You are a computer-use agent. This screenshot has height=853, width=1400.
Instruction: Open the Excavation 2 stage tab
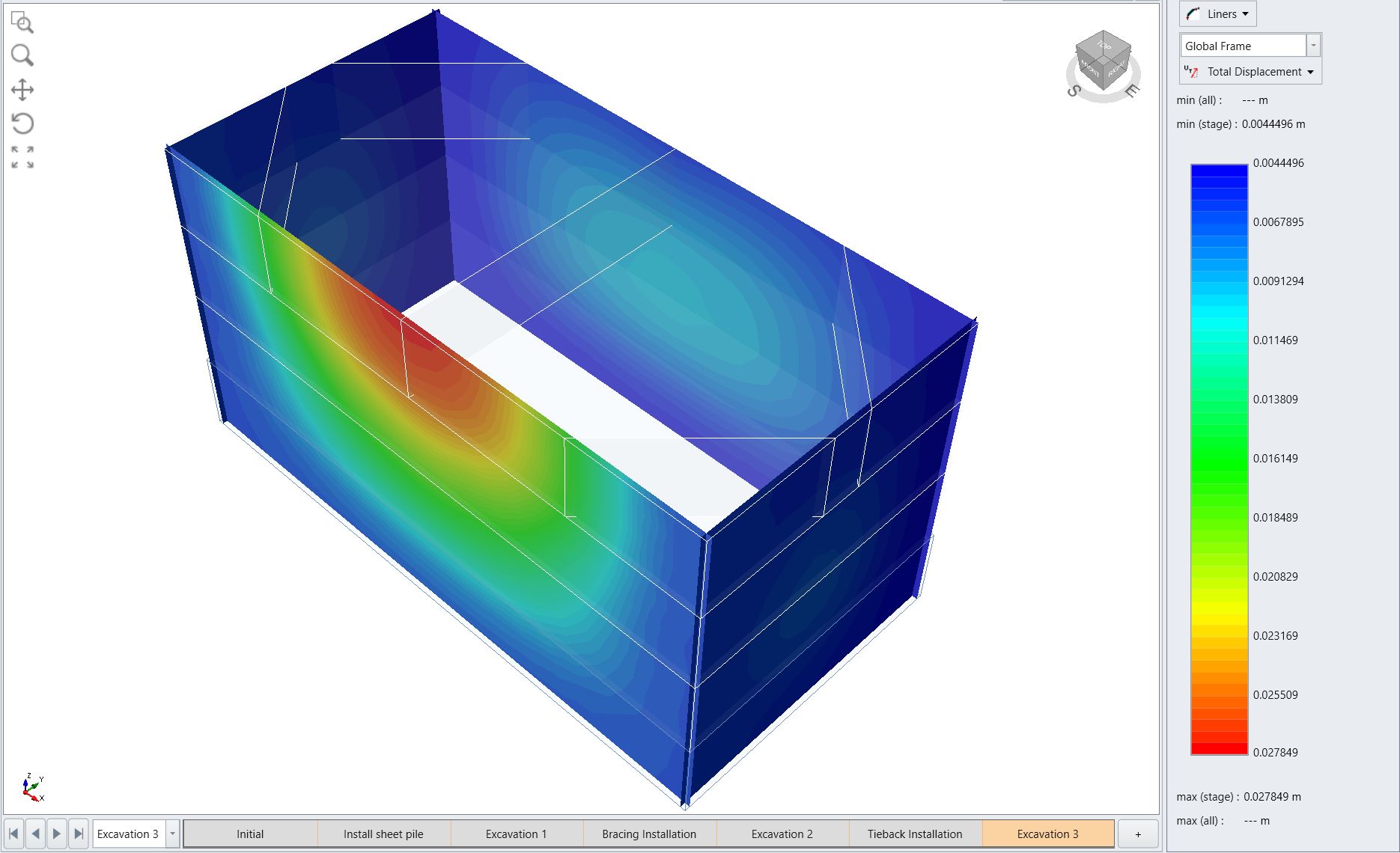click(x=782, y=834)
